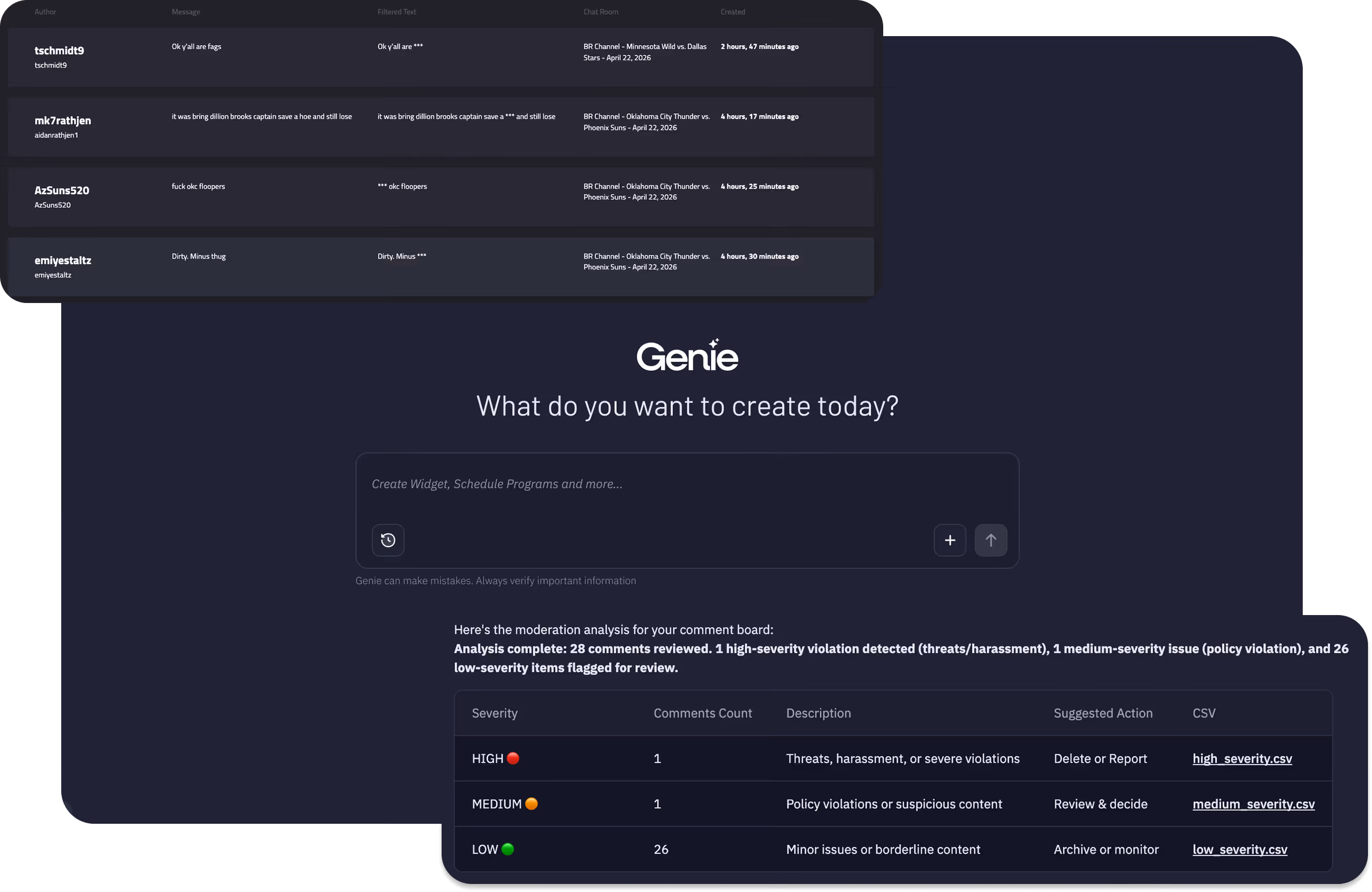The height and width of the screenshot is (892, 1372).
Task: Click the Suggested Action table header
Action: [x=1103, y=713]
